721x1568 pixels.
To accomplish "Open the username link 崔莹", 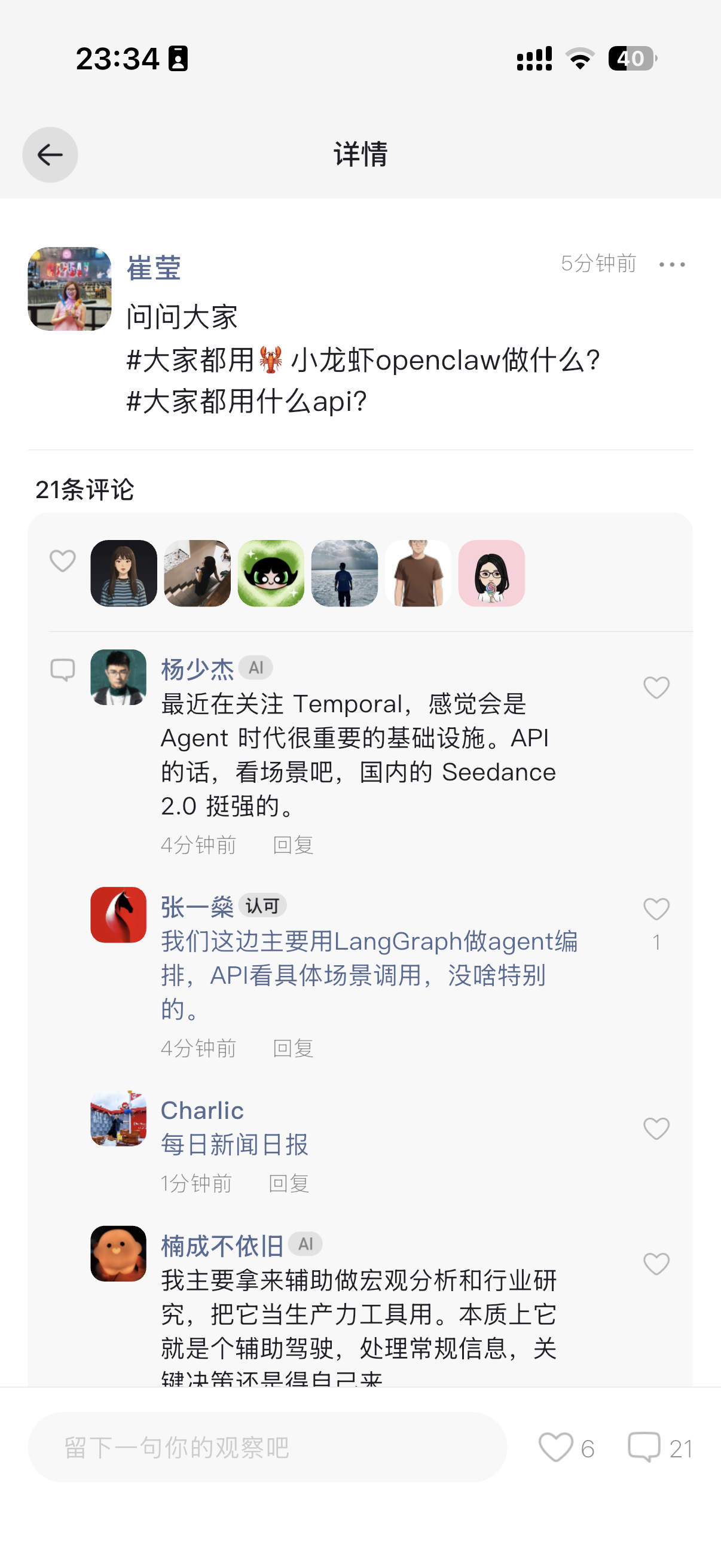I will pos(153,268).
